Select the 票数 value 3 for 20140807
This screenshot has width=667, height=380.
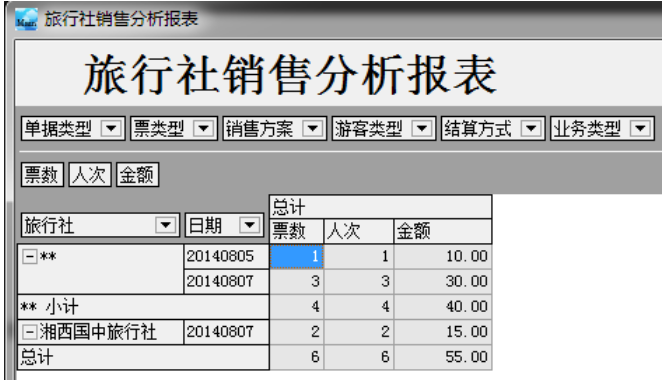pyautogui.click(x=297, y=281)
